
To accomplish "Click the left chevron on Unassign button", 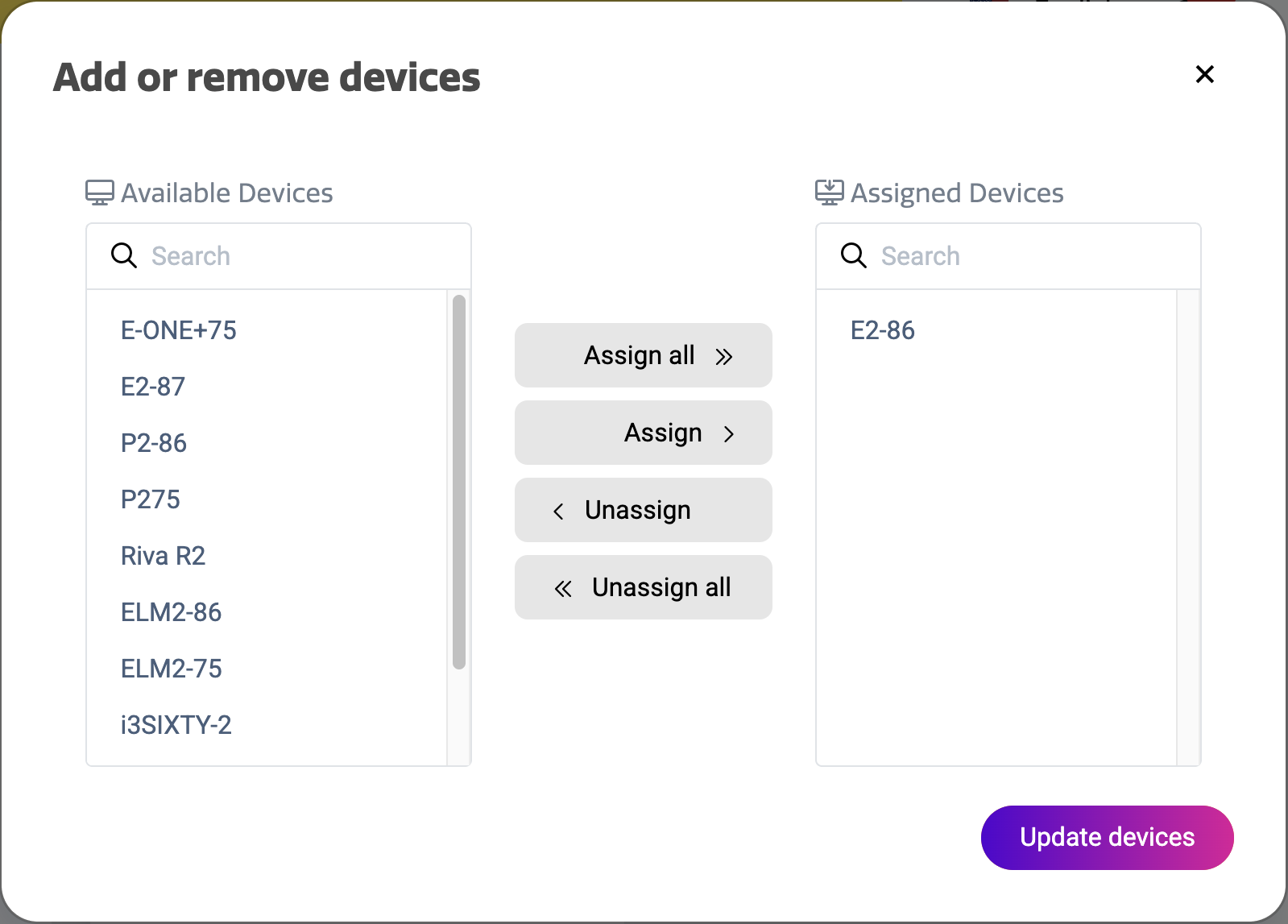I will [x=559, y=510].
